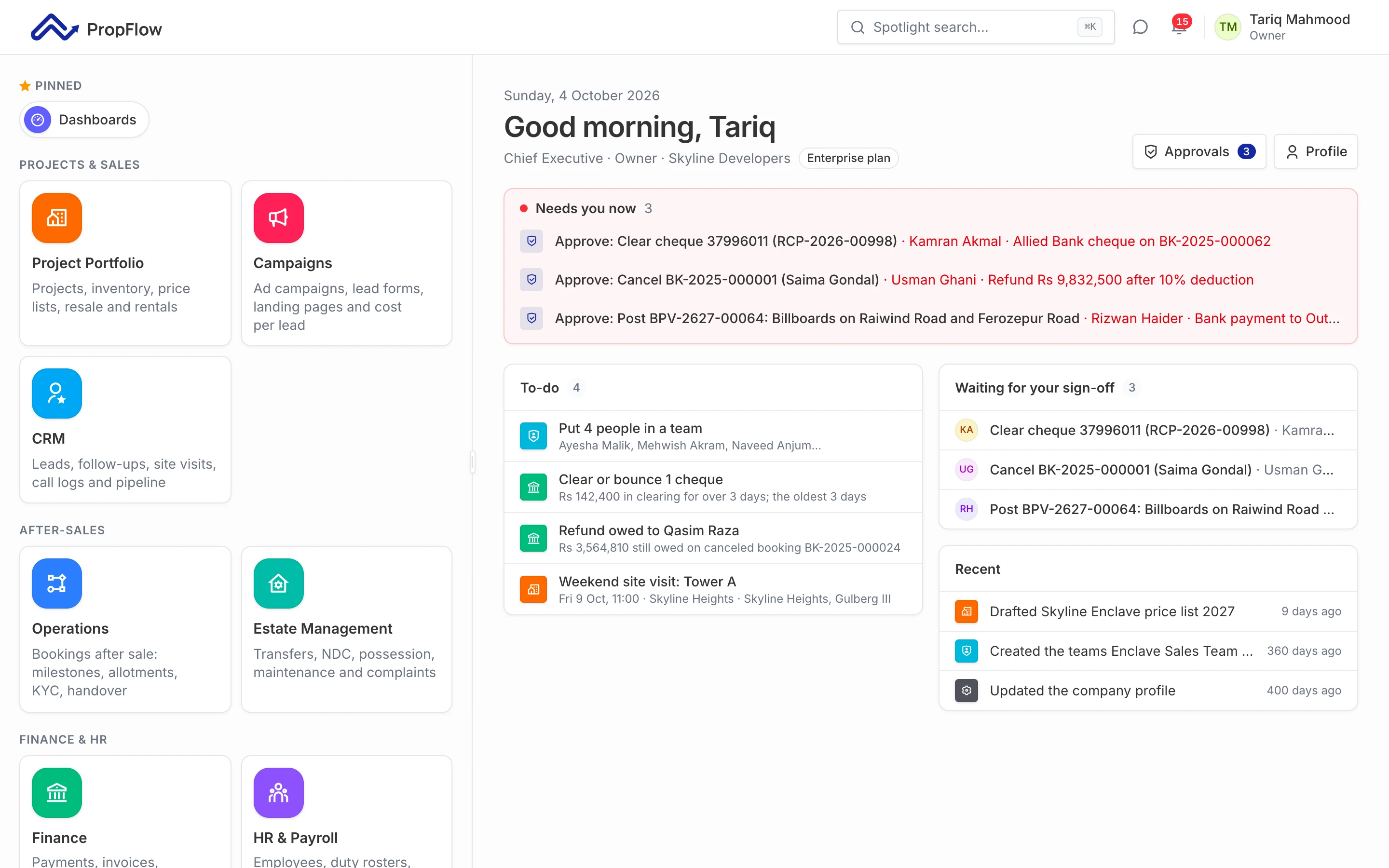Open Drafted Skyline Enclave price list 2027
Screen dimensions: 1389x868
point(1148,611)
